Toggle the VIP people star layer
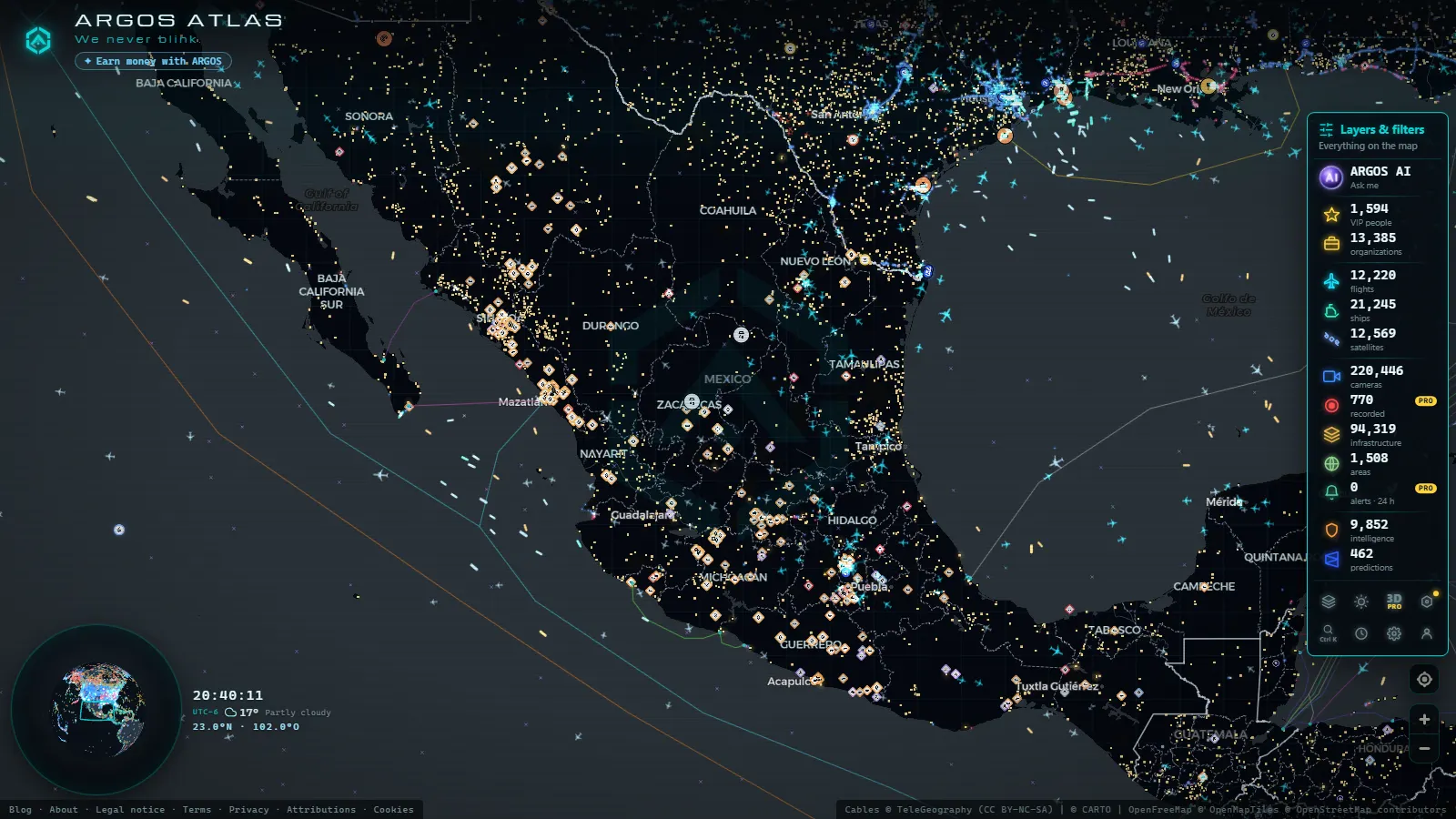 coord(1331,215)
